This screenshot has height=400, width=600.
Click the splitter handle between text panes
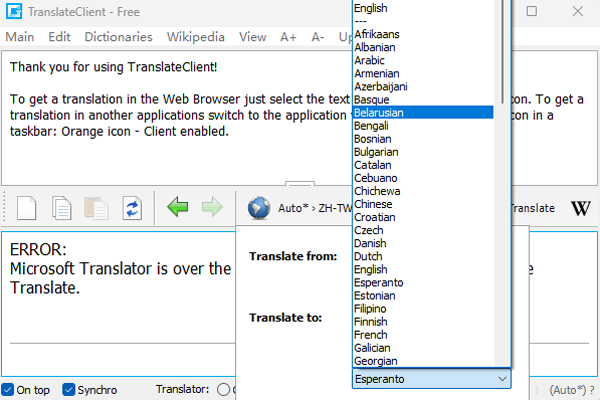pos(300,184)
